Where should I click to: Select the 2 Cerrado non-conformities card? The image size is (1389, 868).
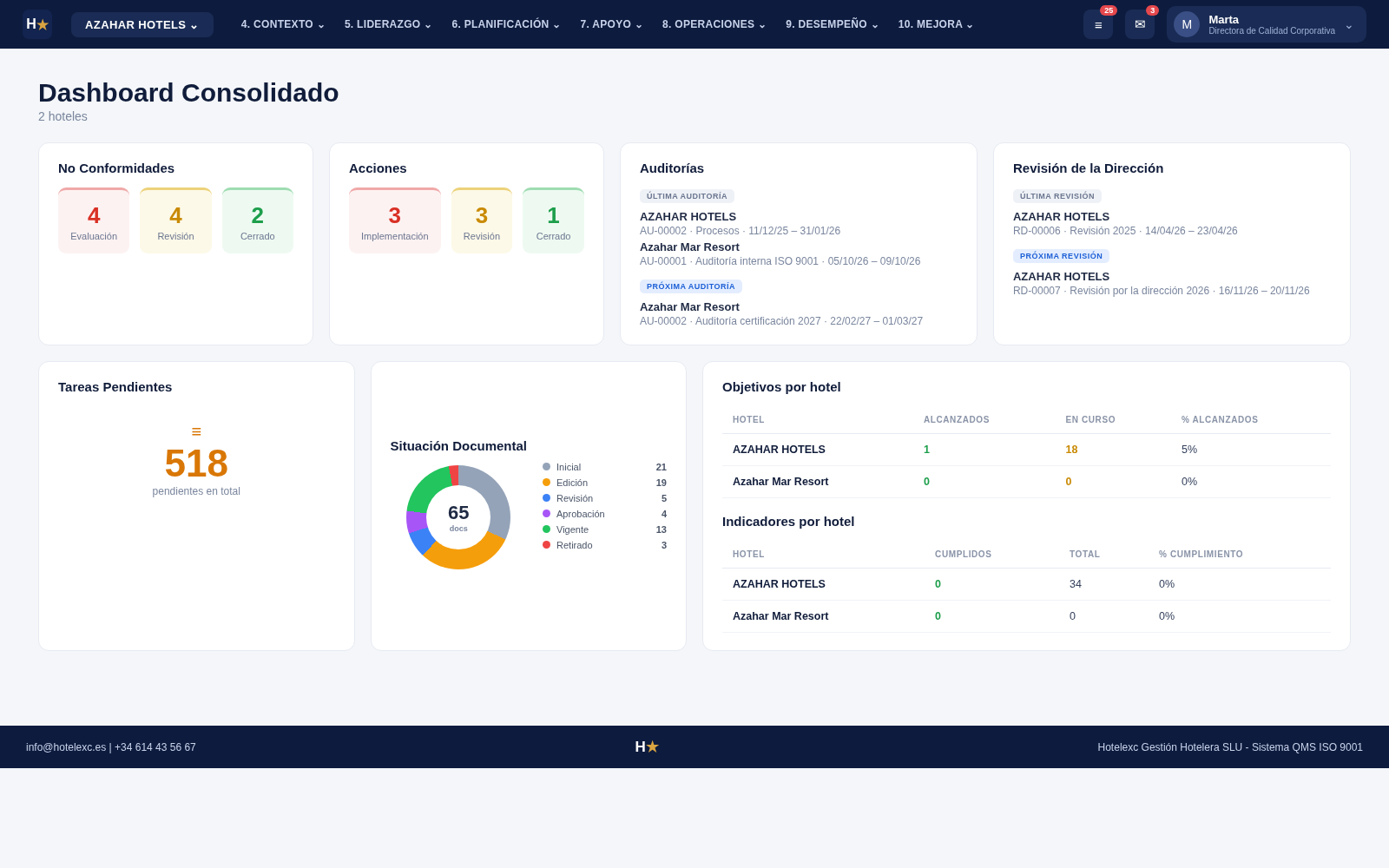[x=258, y=221]
